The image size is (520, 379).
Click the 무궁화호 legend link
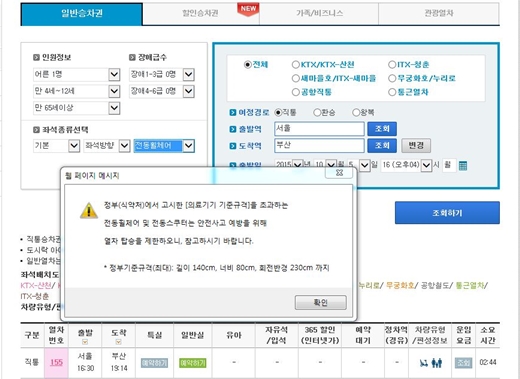tap(400, 285)
